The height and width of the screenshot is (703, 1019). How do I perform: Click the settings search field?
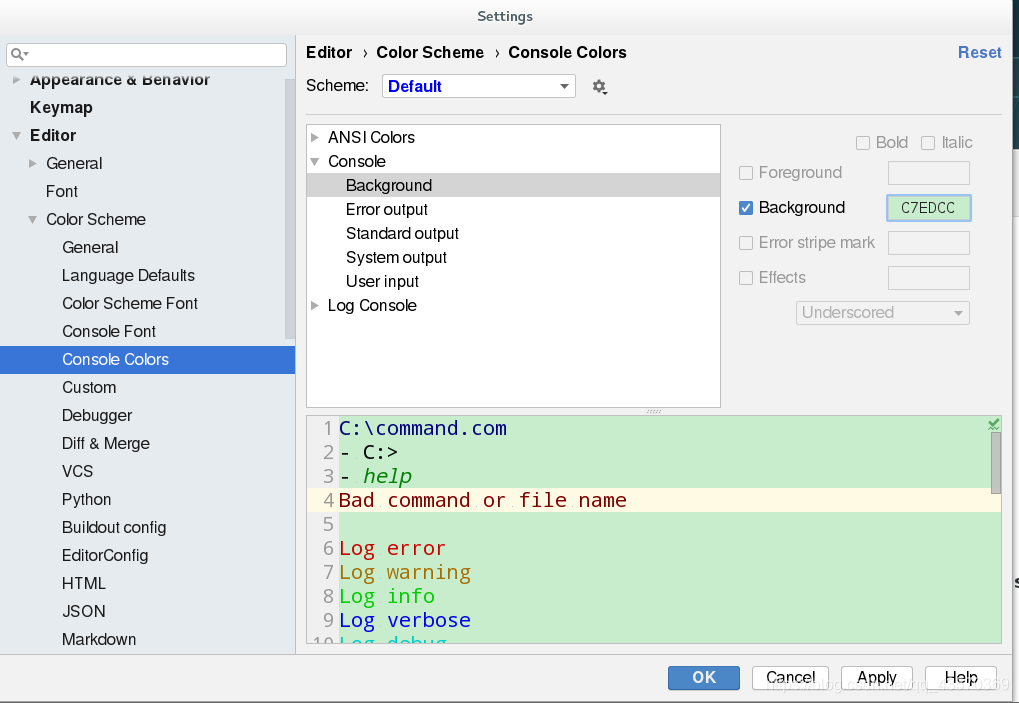pyautogui.click(x=155, y=54)
